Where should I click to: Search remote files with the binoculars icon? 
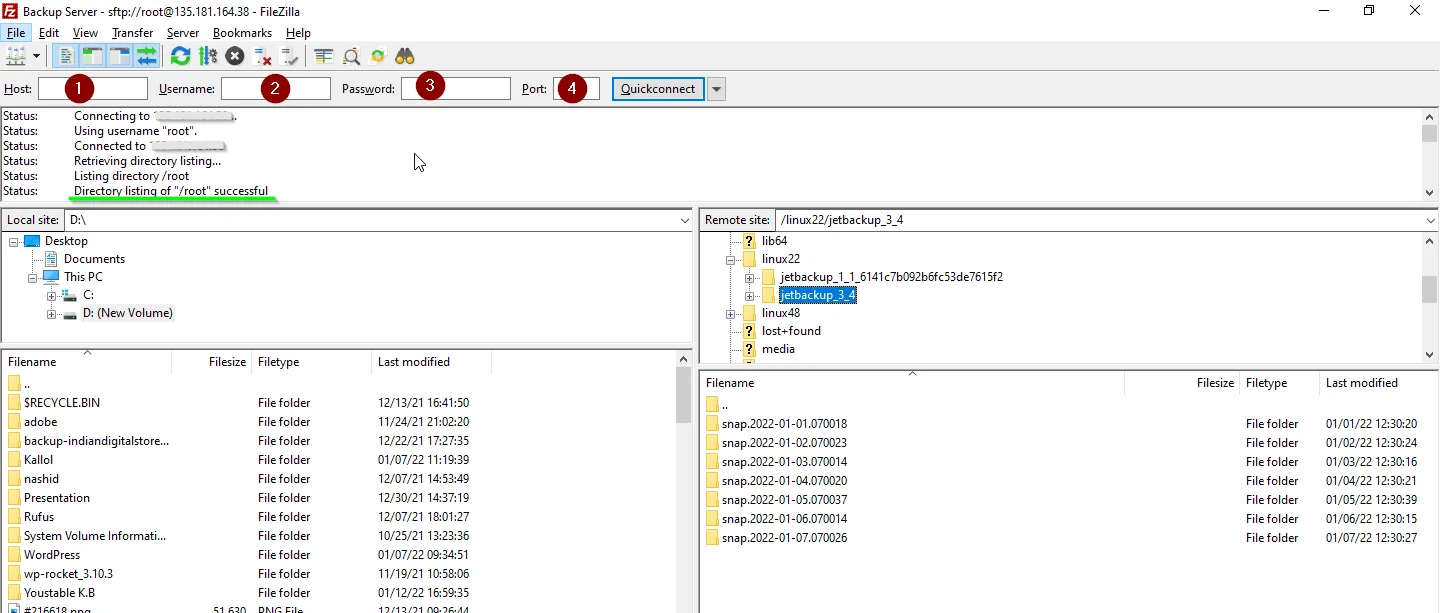pos(405,56)
